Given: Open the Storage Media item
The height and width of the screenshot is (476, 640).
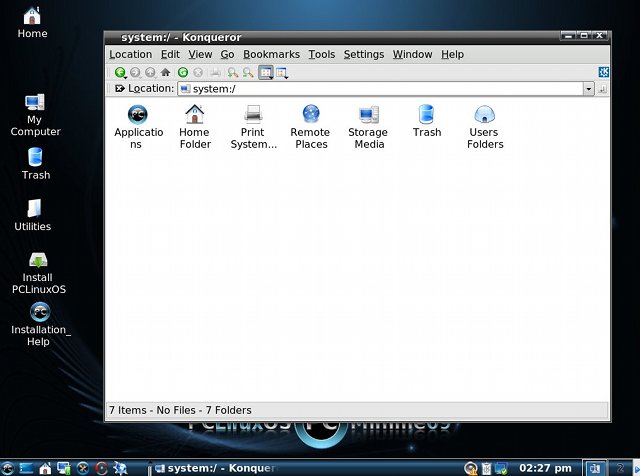Looking at the screenshot, I should click(369, 127).
